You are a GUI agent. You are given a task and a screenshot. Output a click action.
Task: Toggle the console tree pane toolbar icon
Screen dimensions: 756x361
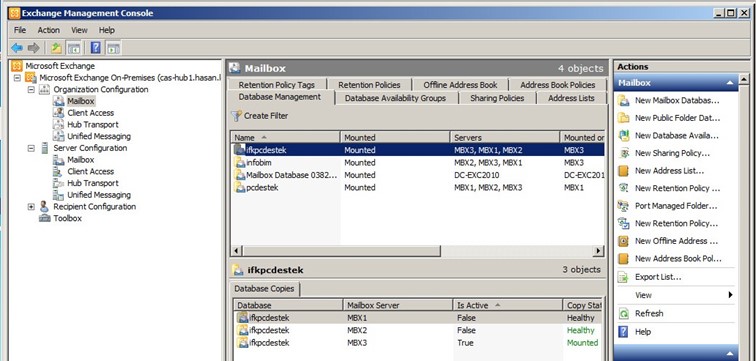(74, 48)
